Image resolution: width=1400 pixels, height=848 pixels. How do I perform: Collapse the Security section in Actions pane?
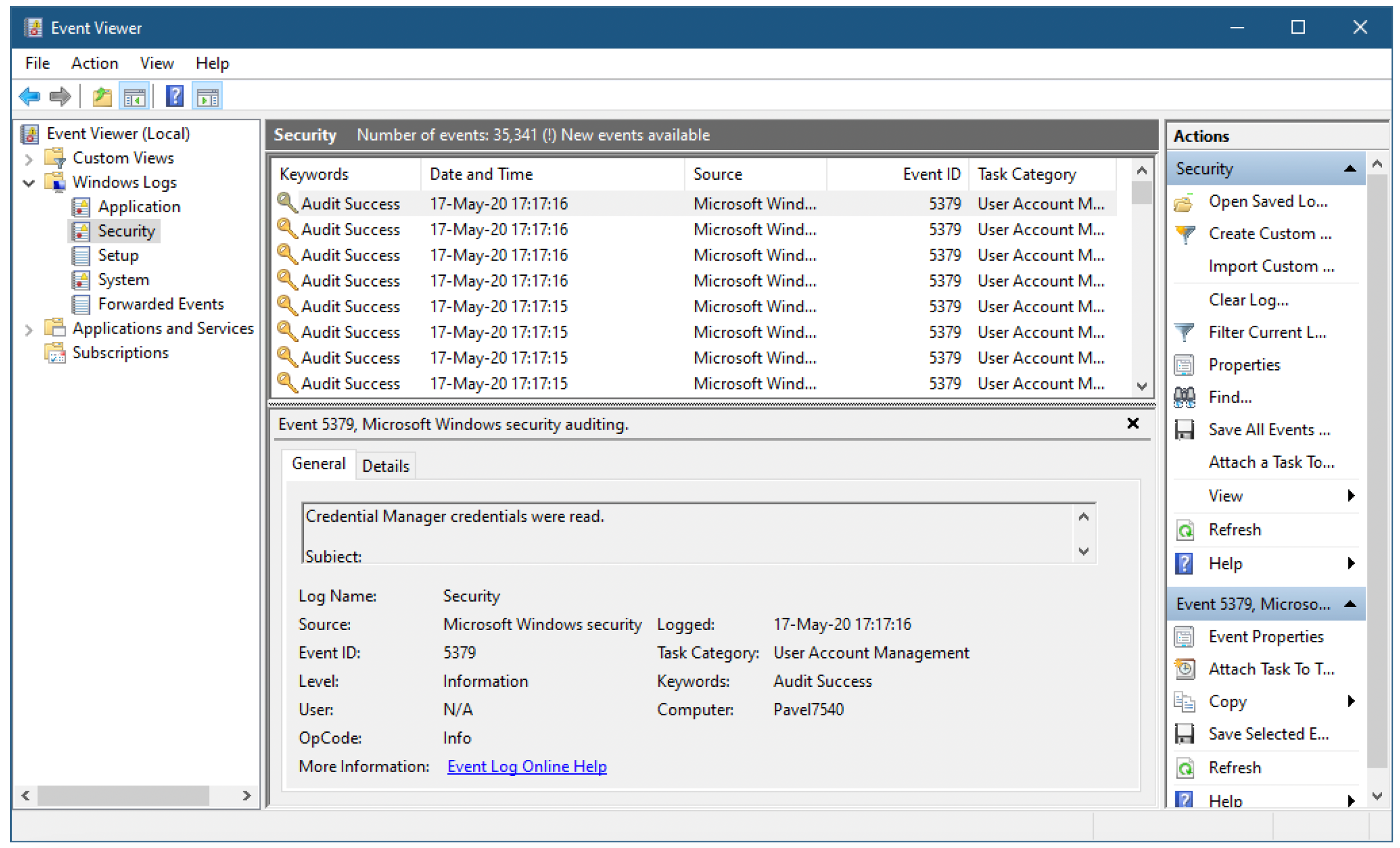(x=1350, y=168)
